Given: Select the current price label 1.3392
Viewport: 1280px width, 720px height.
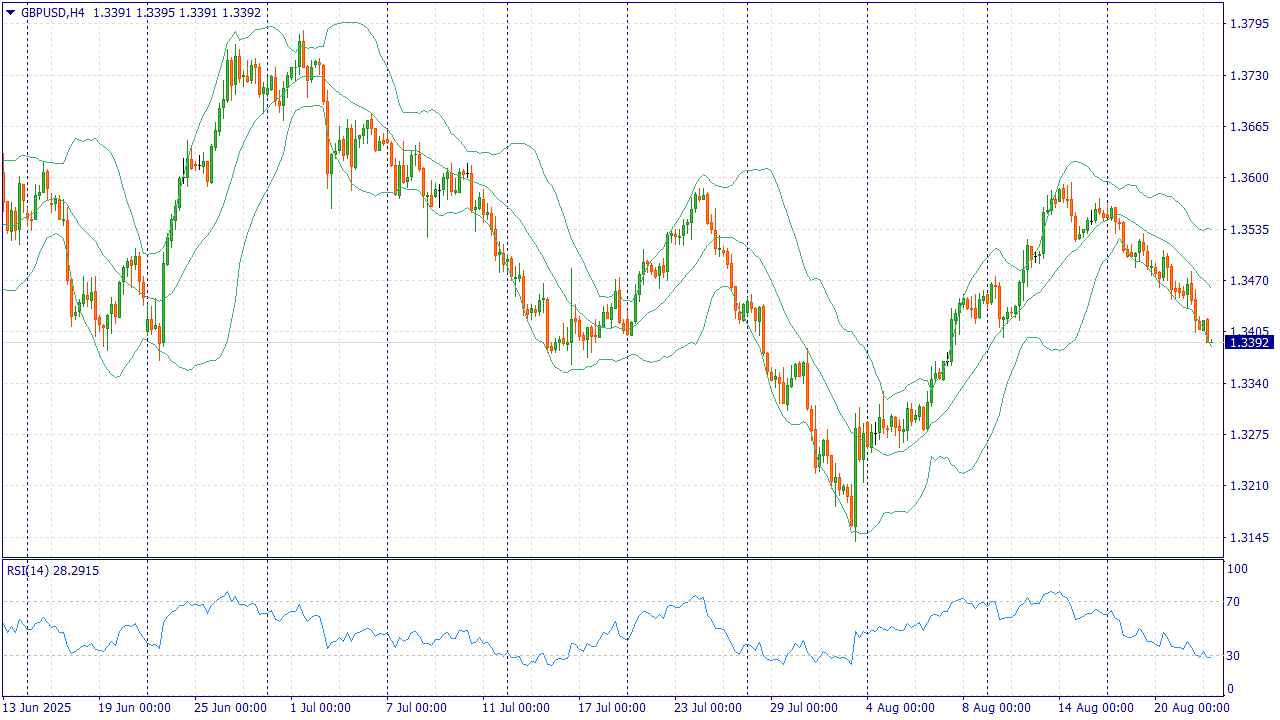Looking at the screenshot, I should [1250, 342].
